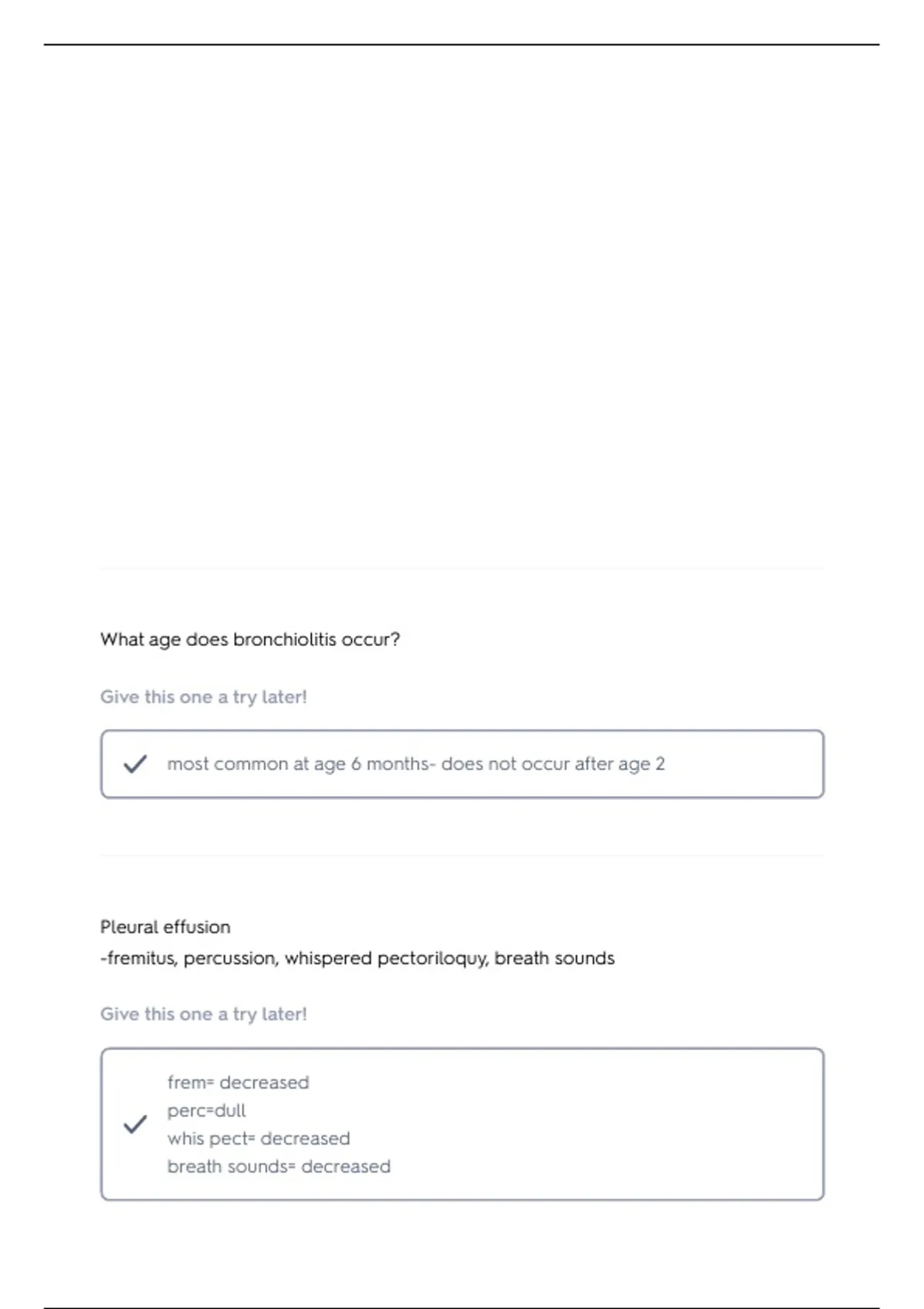Click the words "breath sounds" in the prompt line
This screenshot has height=1309, width=924.
pos(554,959)
